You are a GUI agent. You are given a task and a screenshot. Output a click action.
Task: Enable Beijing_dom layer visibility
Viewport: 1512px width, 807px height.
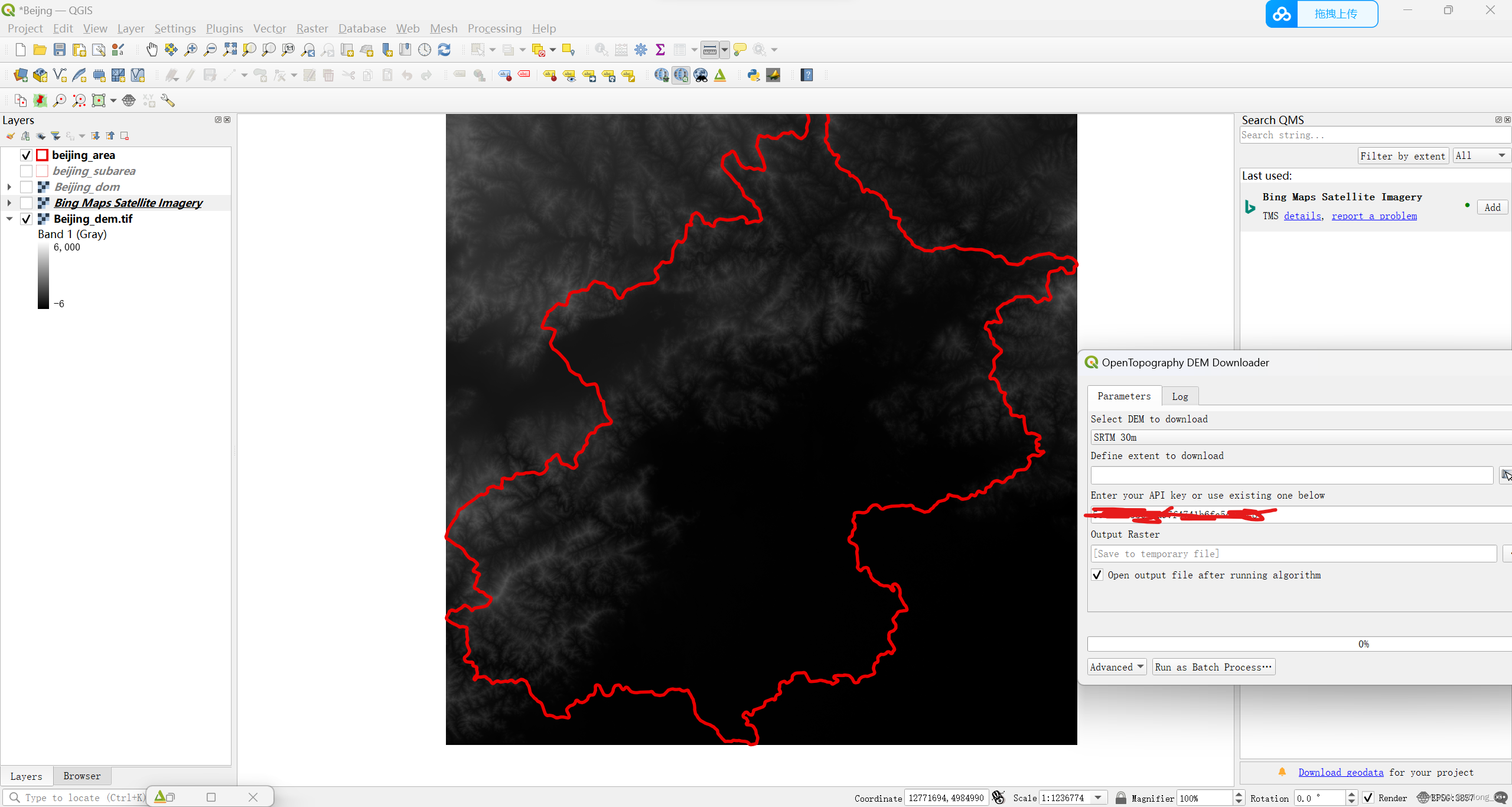click(x=26, y=187)
